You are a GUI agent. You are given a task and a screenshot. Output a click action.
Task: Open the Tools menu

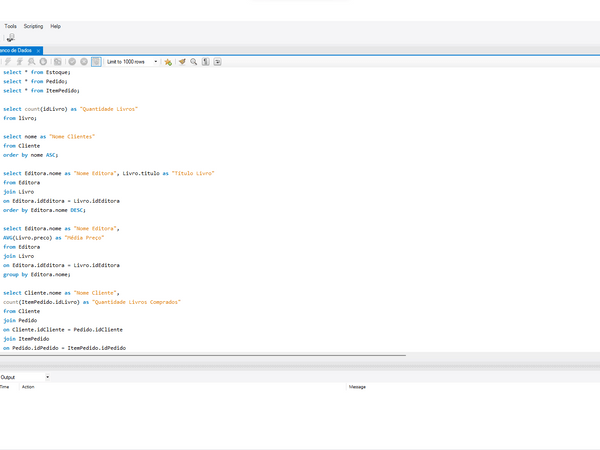10,26
